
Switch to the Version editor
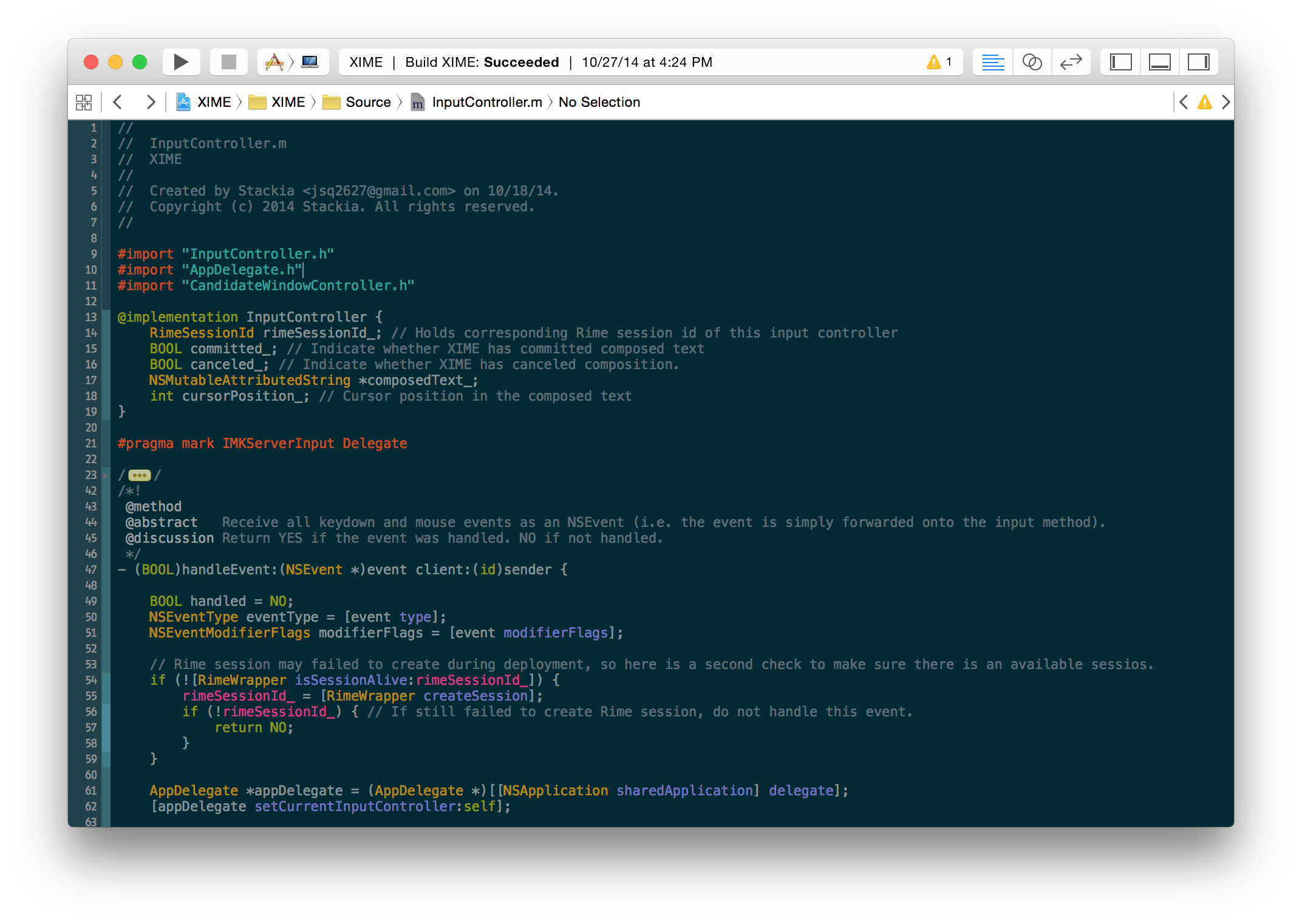pos(1071,62)
